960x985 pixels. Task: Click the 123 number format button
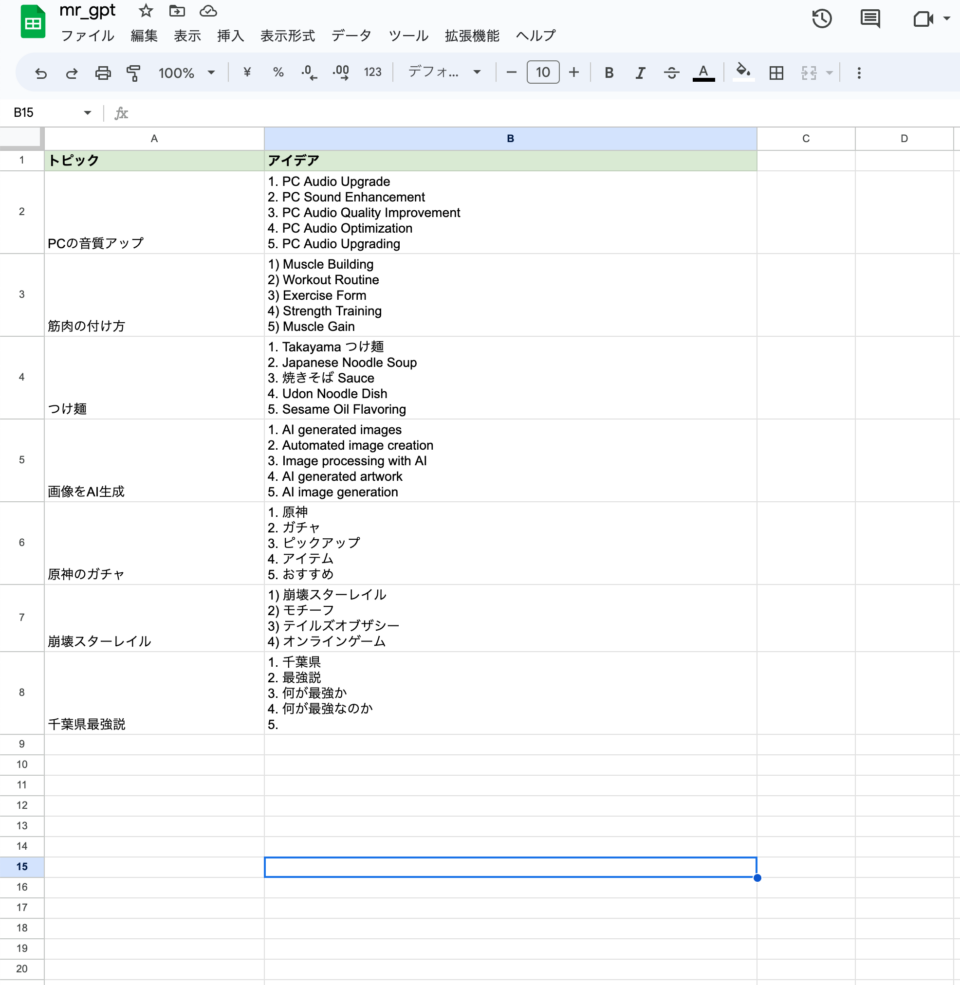(x=373, y=73)
